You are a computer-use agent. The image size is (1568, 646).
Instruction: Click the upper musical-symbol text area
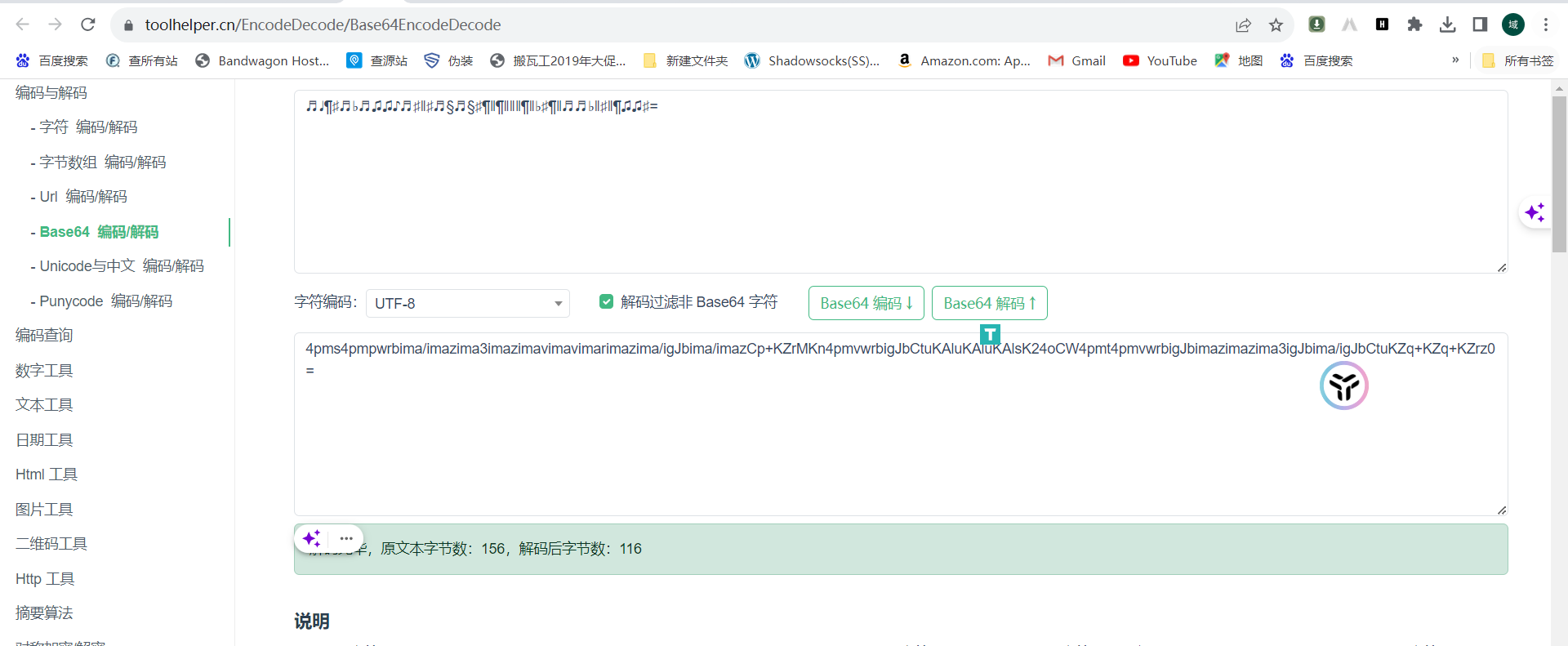pyautogui.click(x=901, y=181)
